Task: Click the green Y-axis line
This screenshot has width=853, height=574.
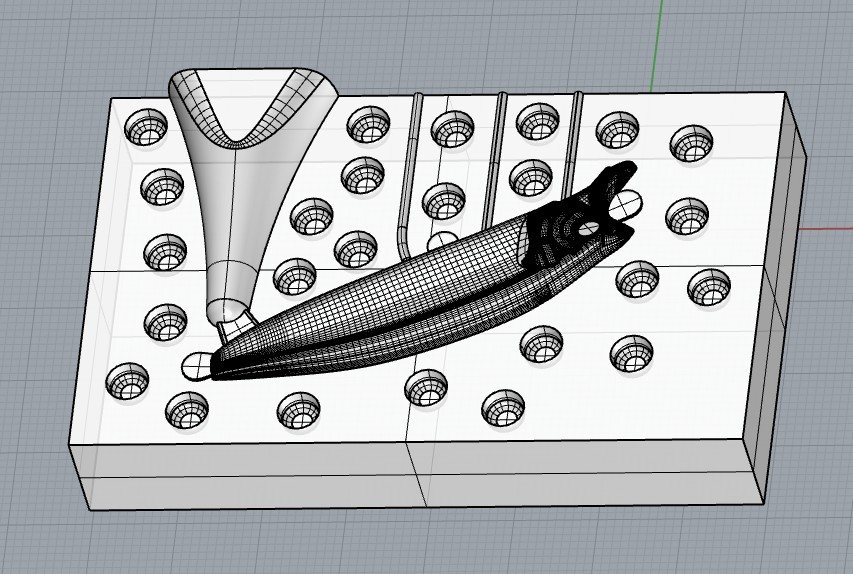Action: coord(657,45)
